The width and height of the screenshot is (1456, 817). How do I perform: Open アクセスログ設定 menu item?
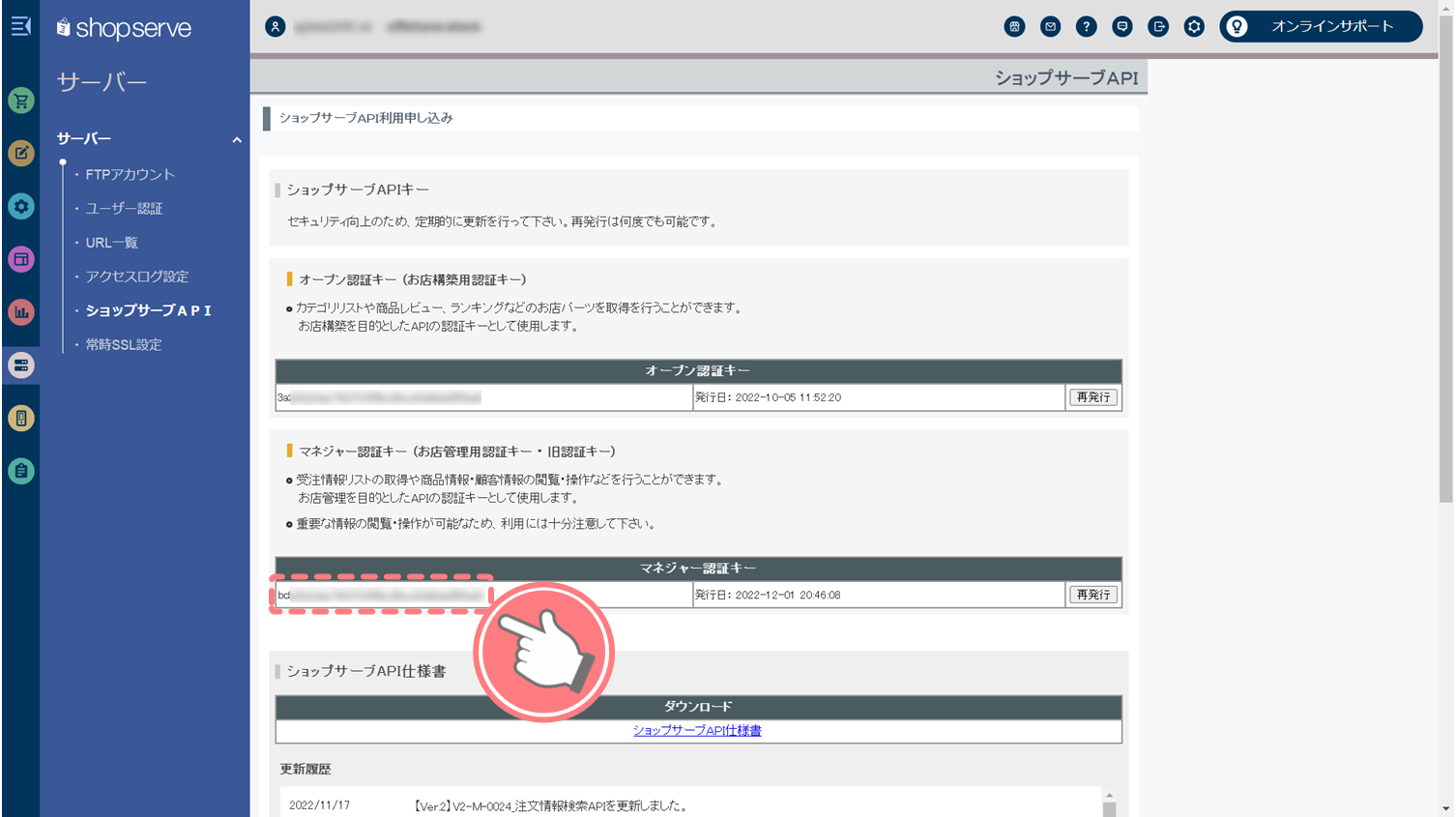(x=136, y=277)
